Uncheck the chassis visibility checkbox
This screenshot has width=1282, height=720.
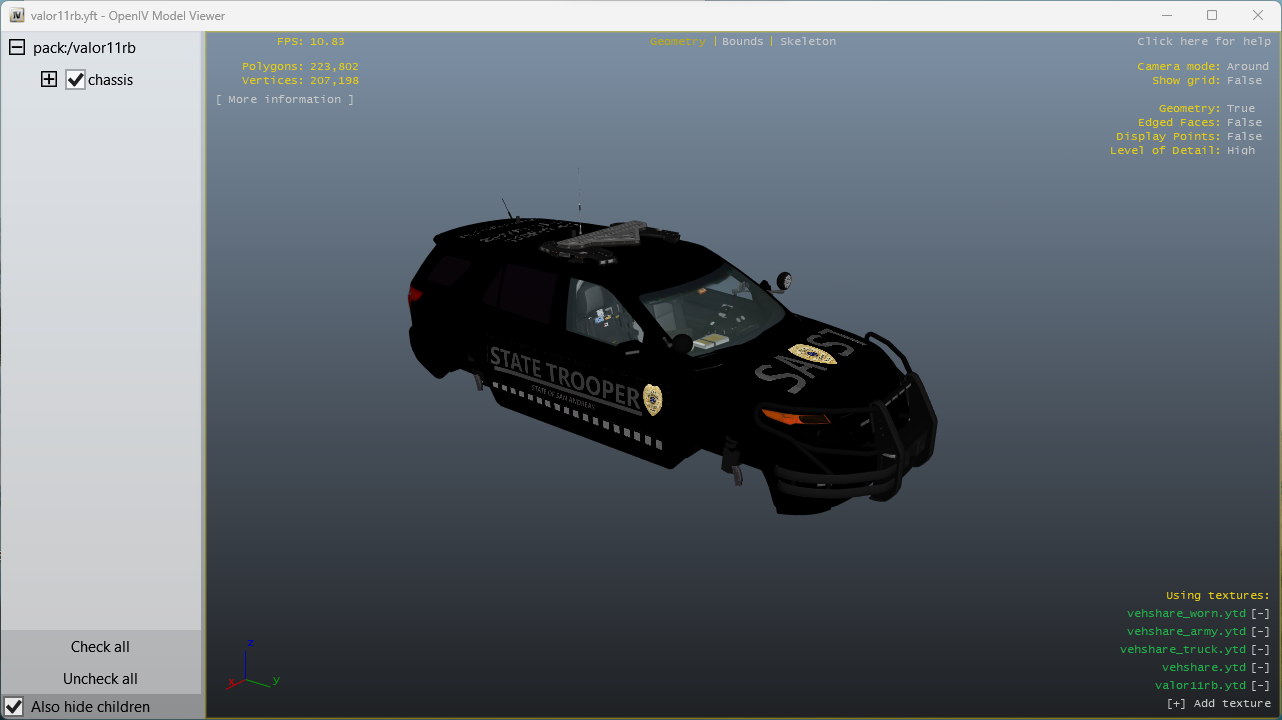tap(76, 80)
